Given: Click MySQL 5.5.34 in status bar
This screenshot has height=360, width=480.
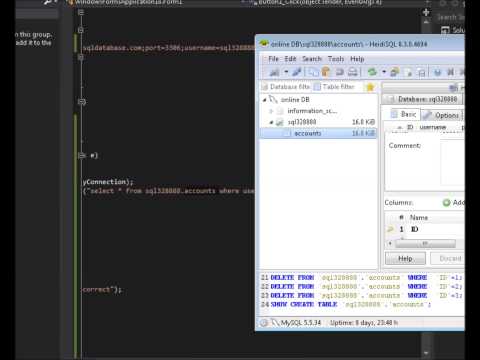Looking at the screenshot, I should point(300,323).
